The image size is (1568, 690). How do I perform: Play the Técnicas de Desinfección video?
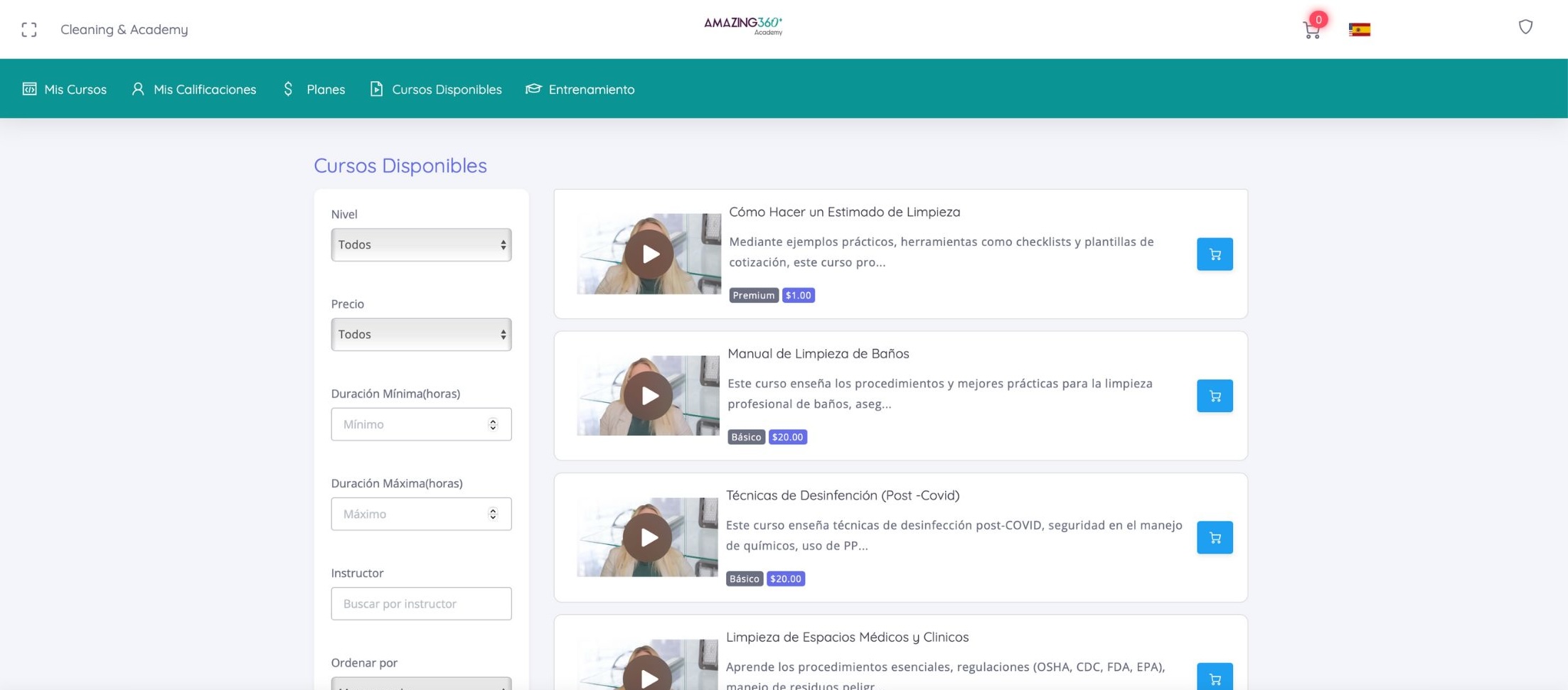click(648, 537)
